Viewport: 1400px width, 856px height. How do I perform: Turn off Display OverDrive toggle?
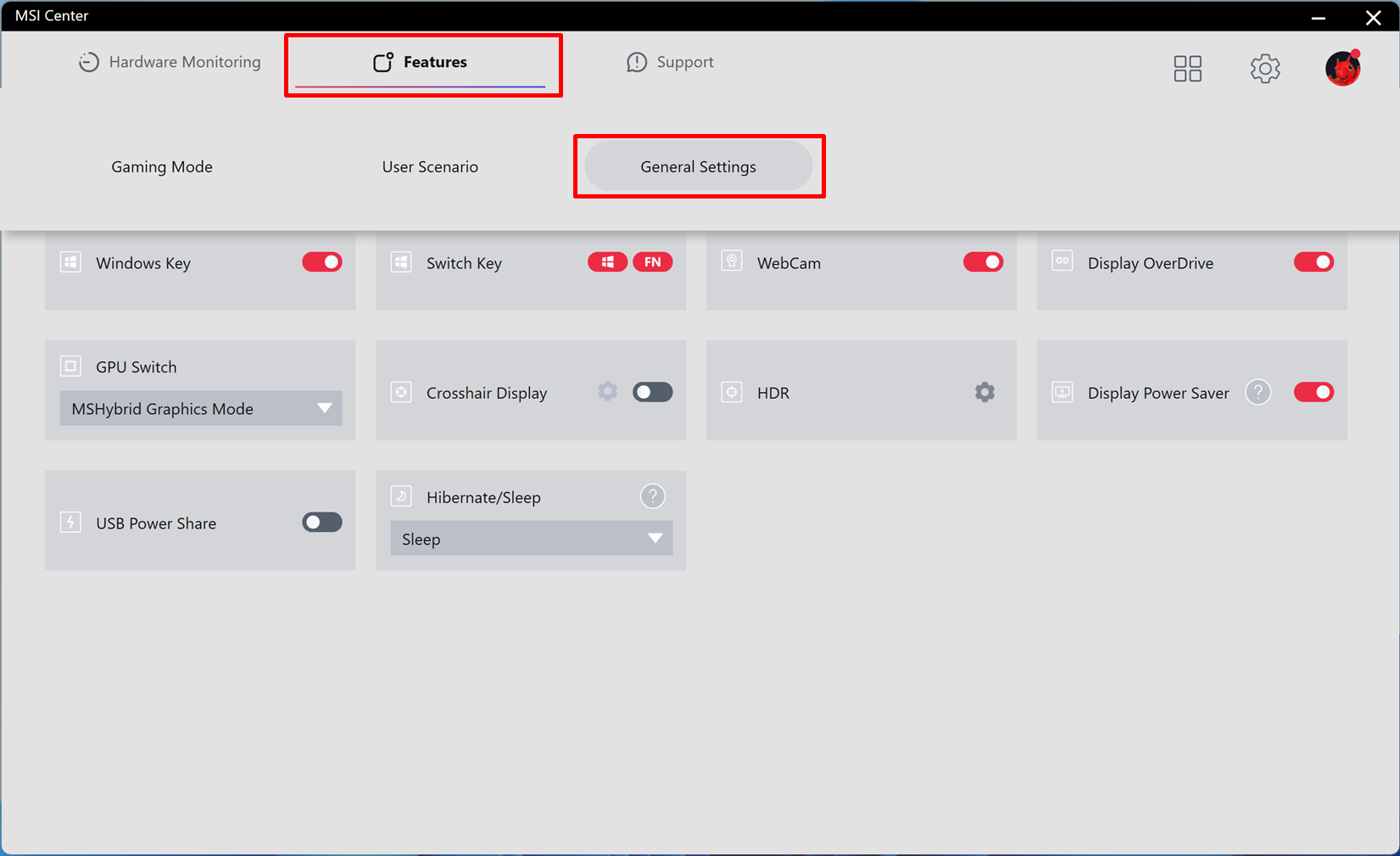[x=1314, y=262]
